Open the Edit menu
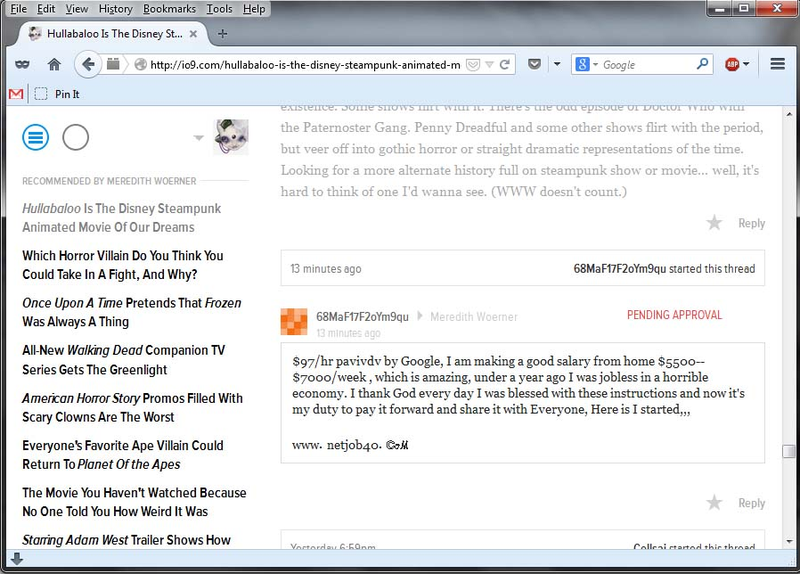The width and height of the screenshot is (800, 574). (x=46, y=9)
